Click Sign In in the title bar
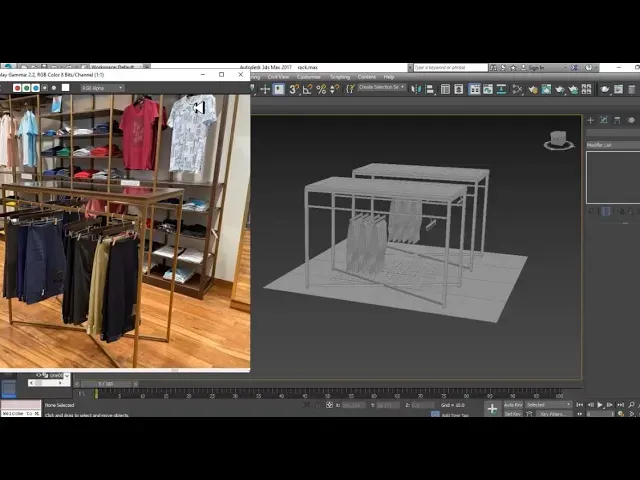The height and width of the screenshot is (480, 640). [x=536, y=68]
